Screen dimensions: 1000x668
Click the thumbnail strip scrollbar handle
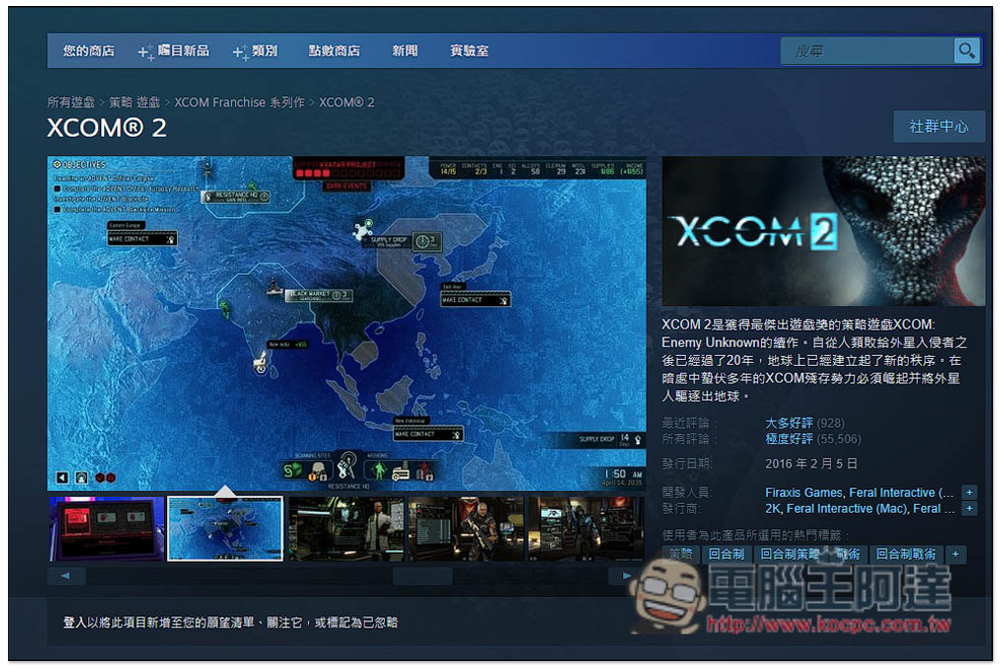[422, 576]
